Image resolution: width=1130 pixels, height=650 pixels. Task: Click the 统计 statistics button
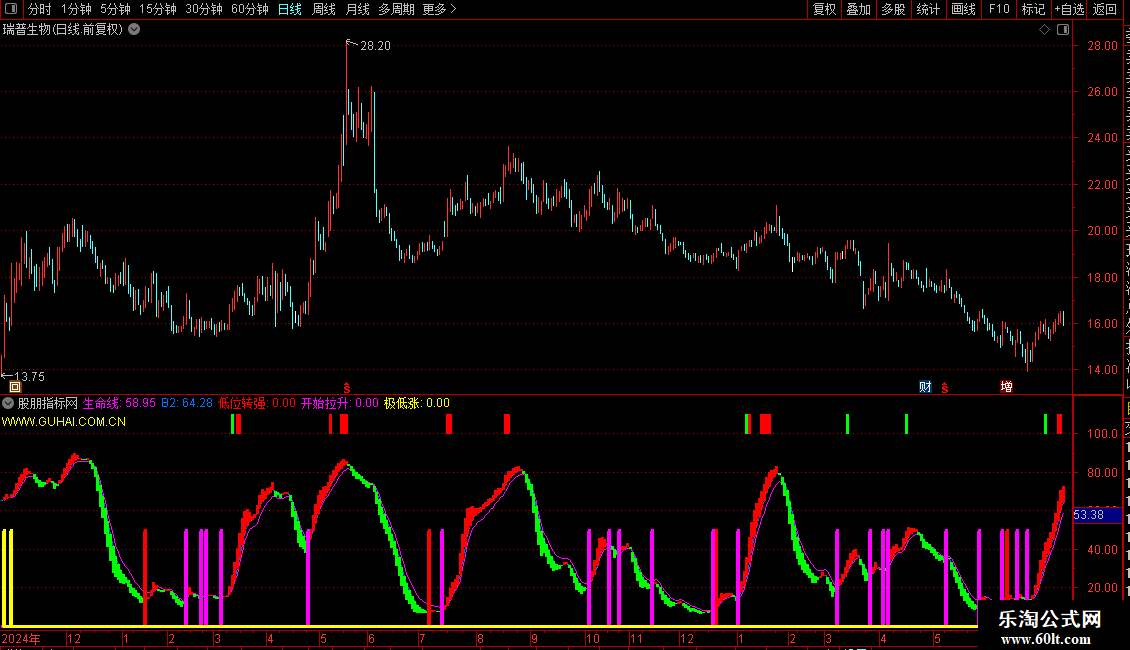(927, 9)
